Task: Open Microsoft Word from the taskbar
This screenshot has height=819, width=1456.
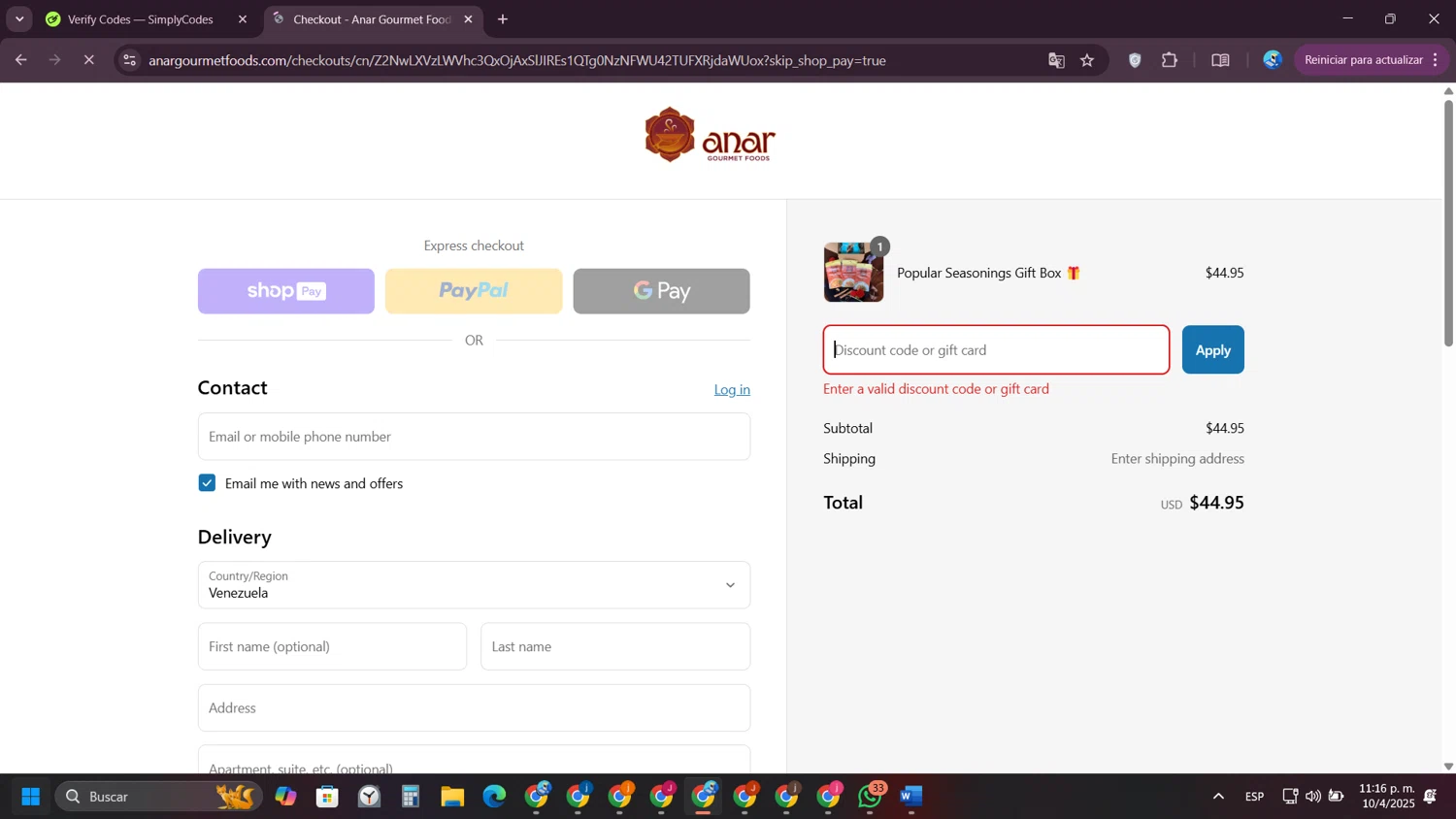Action: click(x=910, y=797)
